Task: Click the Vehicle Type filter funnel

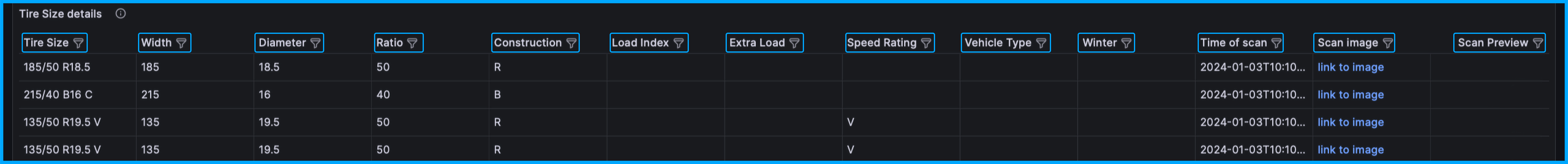Action: (1042, 43)
